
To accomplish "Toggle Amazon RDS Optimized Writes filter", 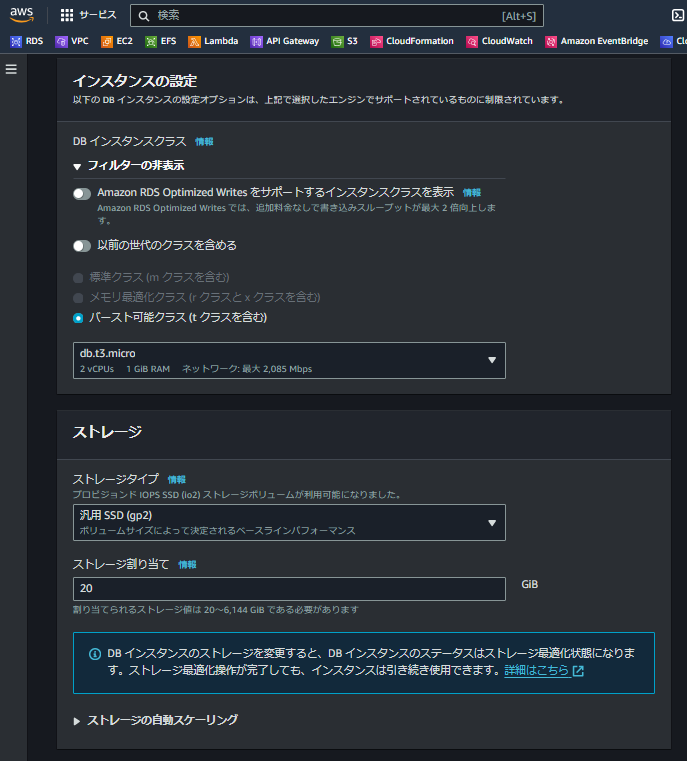I will tap(82, 194).
